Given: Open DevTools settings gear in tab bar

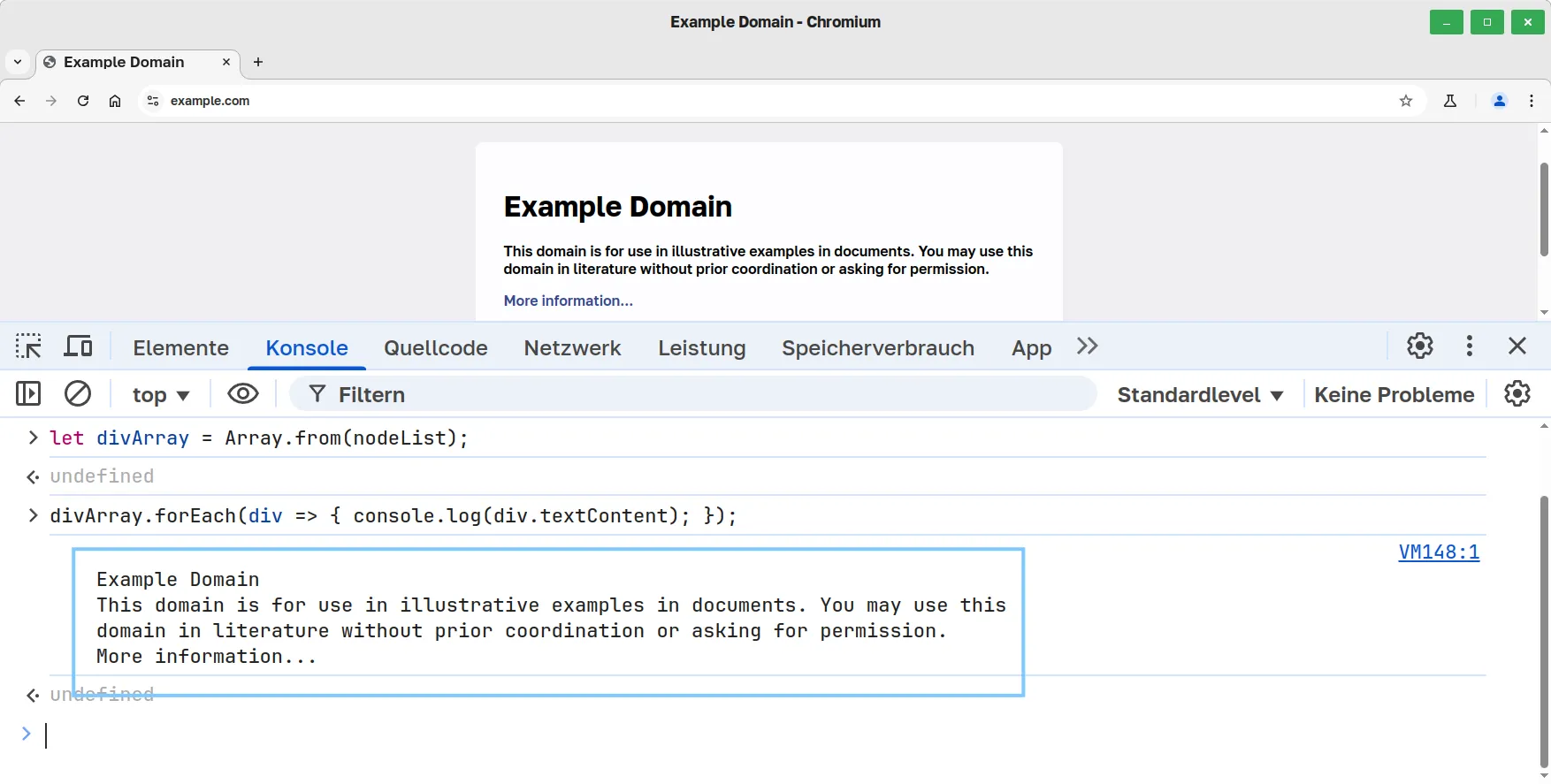Looking at the screenshot, I should click(1420, 346).
